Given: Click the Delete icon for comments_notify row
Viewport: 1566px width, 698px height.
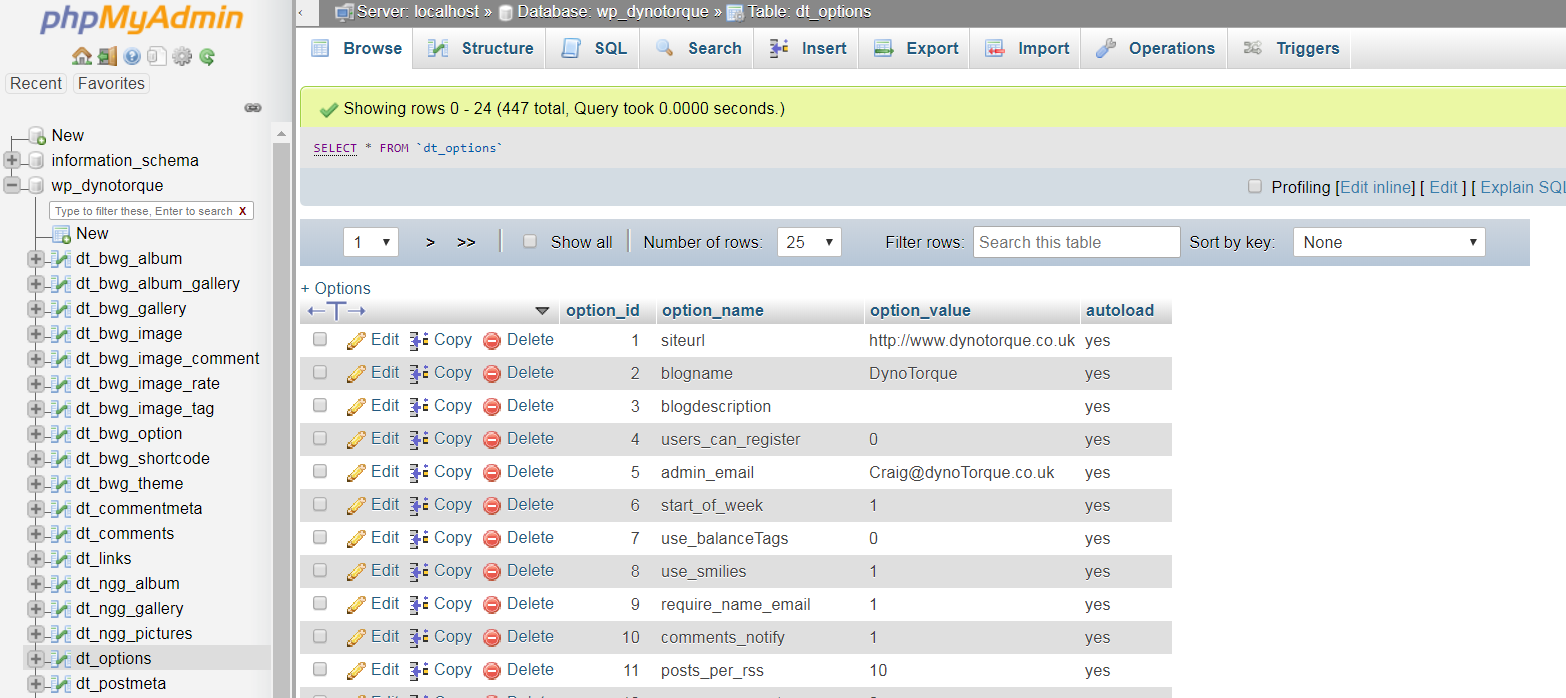Looking at the screenshot, I should point(492,638).
